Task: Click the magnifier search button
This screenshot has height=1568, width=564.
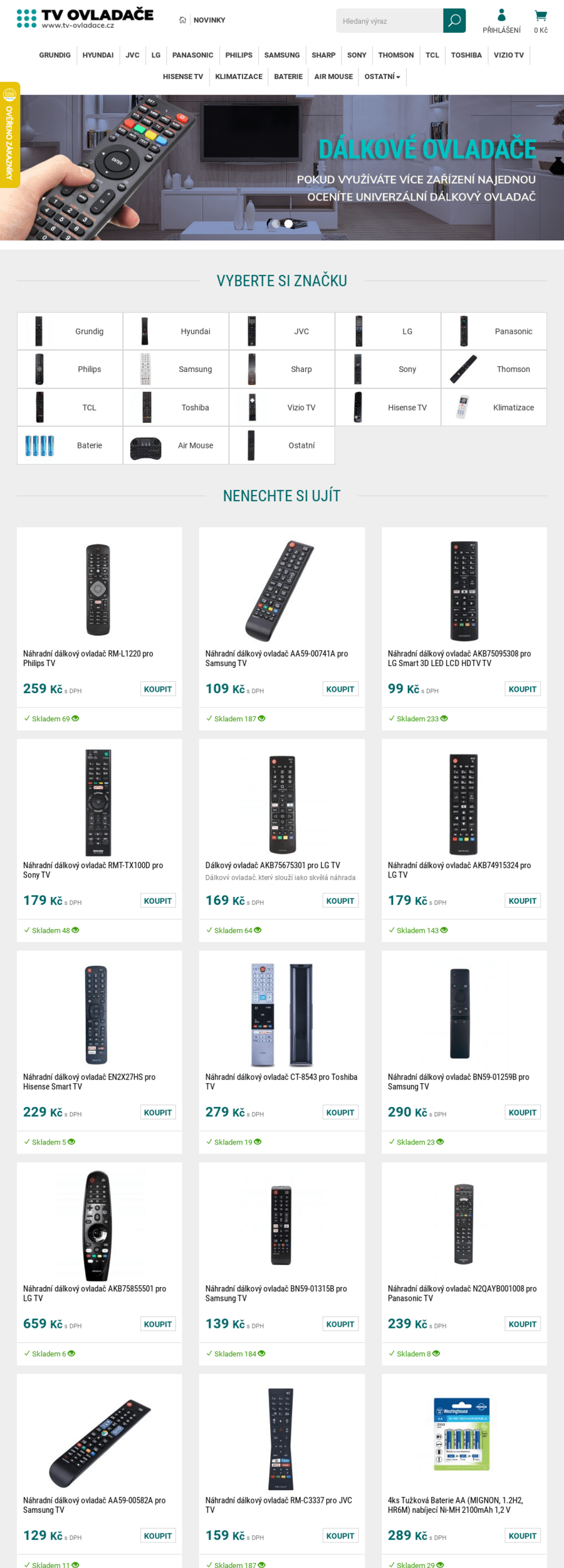Action: point(454,21)
